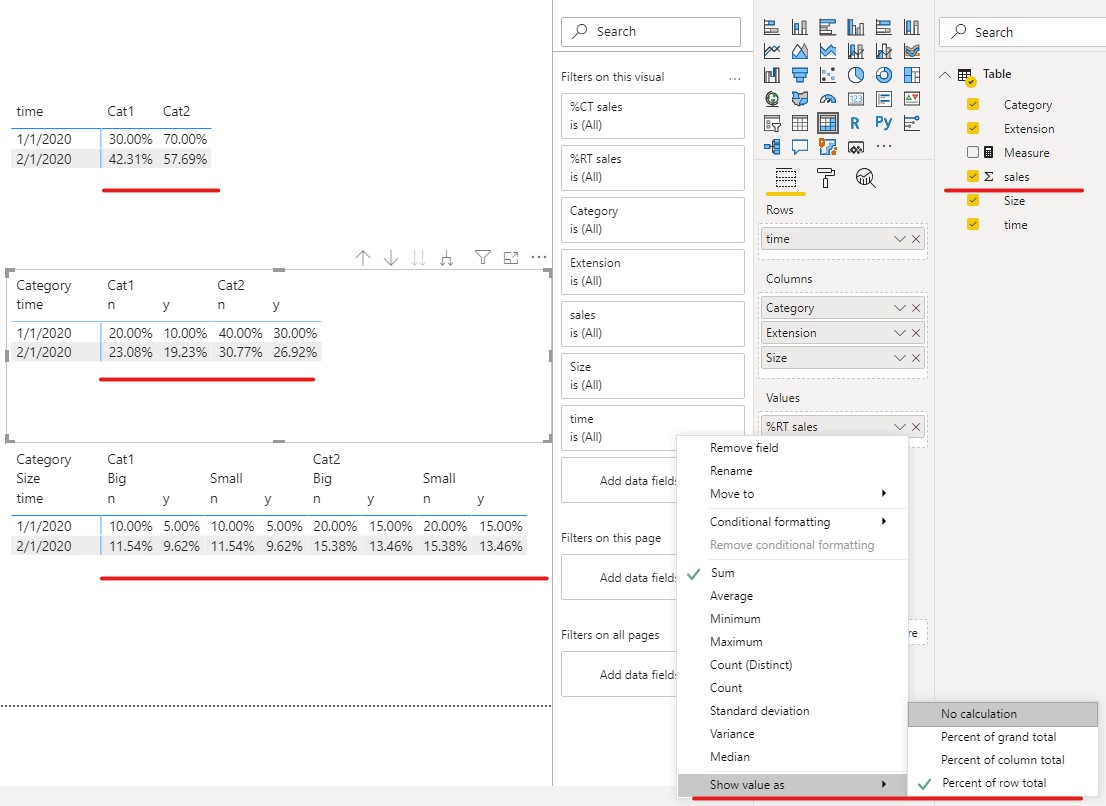
Task: Insert a Q&A speech bubble visual
Action: [800, 147]
